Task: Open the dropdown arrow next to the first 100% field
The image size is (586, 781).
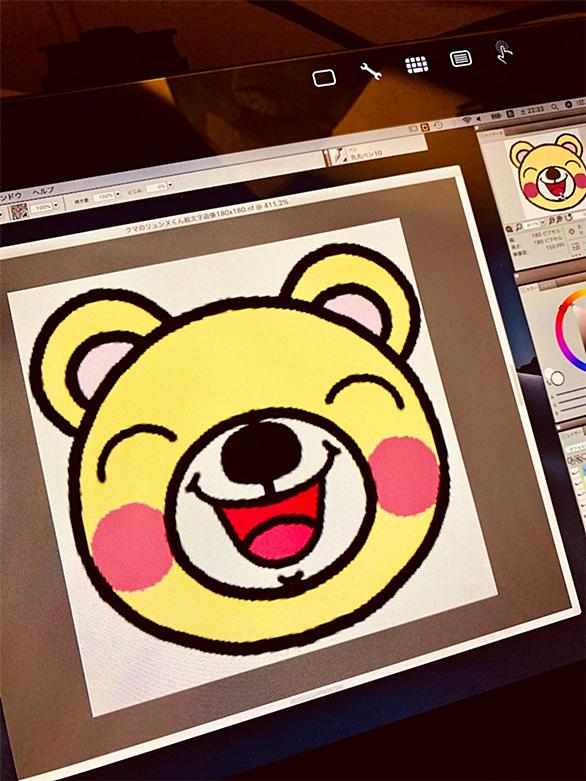Action: pyautogui.click(x=56, y=205)
